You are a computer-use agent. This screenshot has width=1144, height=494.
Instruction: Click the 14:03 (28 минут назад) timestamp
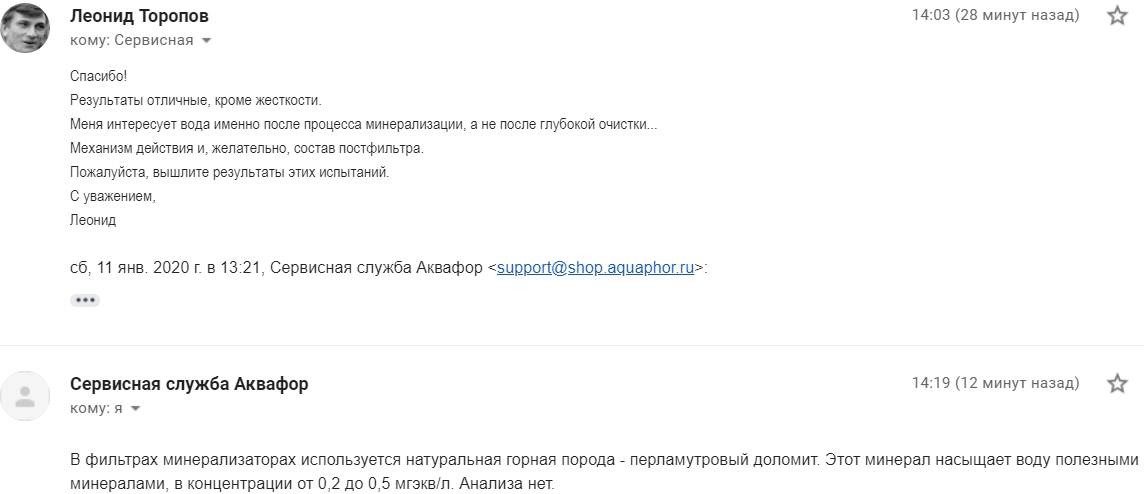coord(995,16)
